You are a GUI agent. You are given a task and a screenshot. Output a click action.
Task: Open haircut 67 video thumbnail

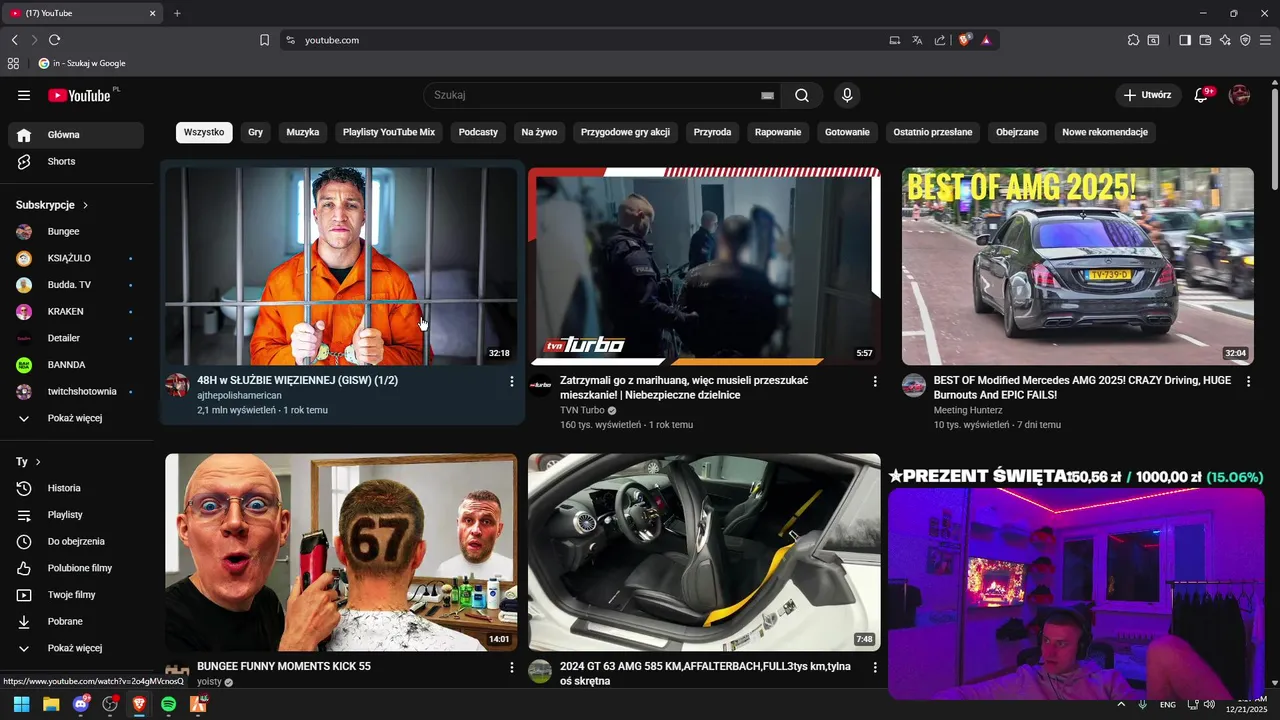point(341,552)
